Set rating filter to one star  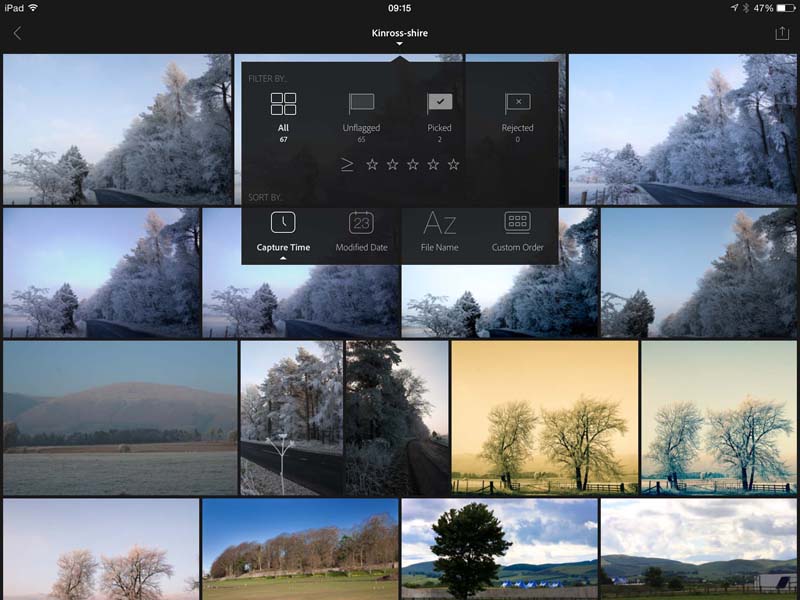point(372,164)
